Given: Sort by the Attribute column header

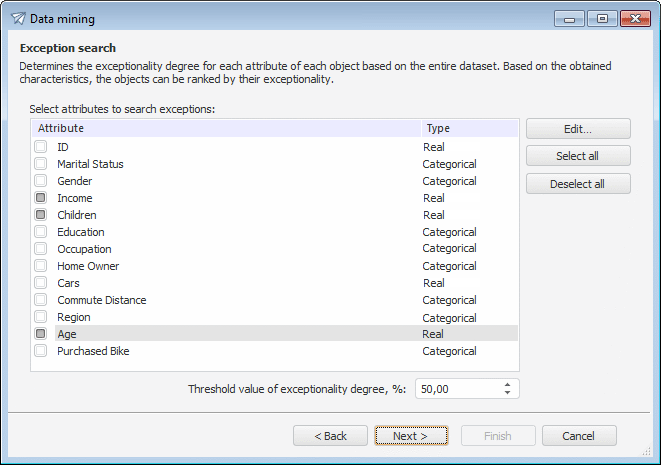Looking at the screenshot, I should click(225, 128).
